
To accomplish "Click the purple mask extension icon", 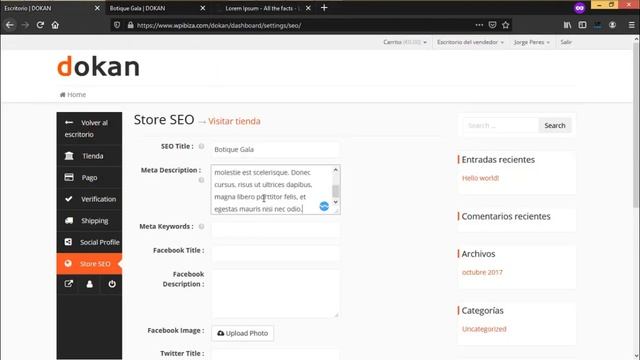I will point(580,8).
